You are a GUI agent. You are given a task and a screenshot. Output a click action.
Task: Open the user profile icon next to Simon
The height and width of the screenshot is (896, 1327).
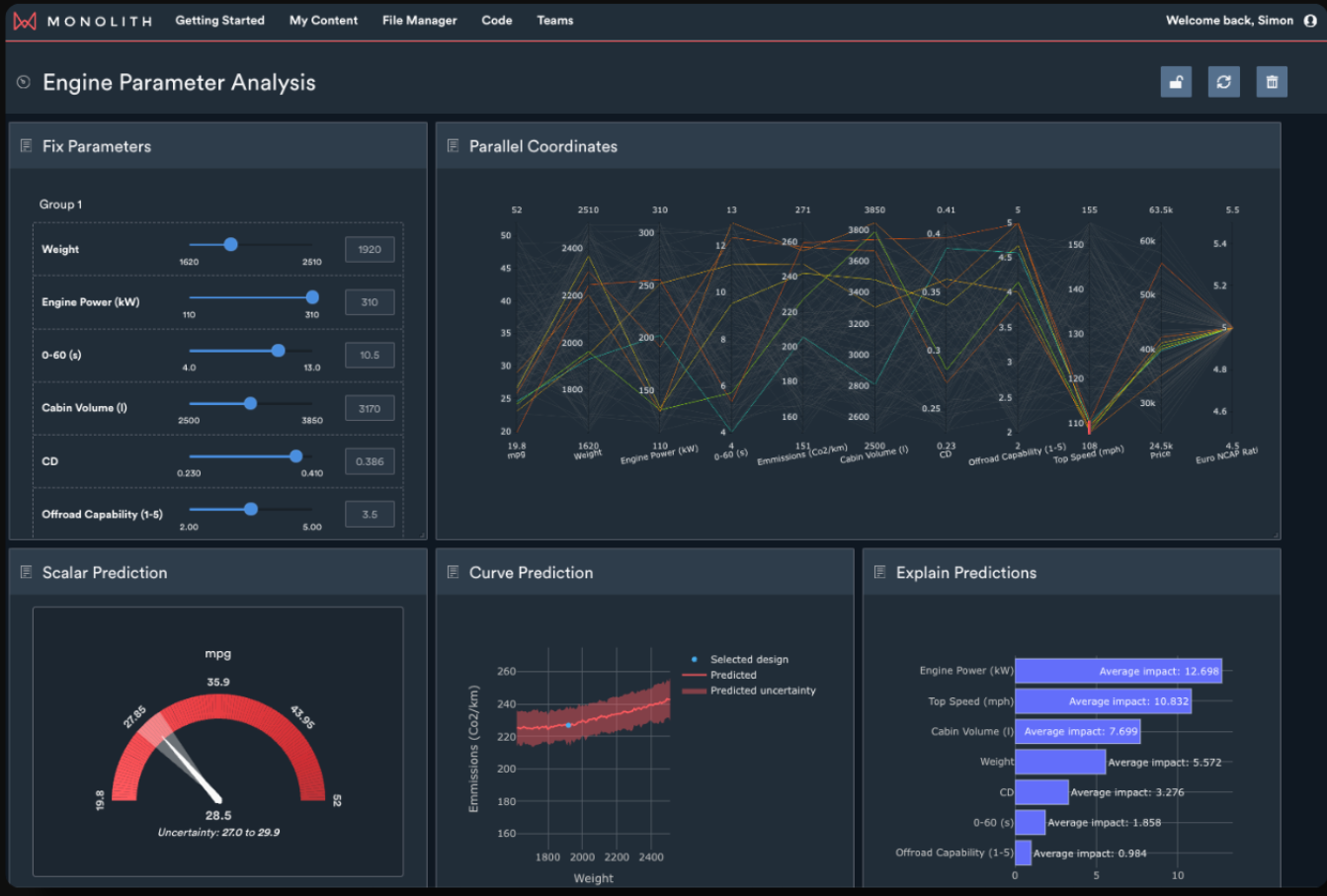[x=1309, y=20]
